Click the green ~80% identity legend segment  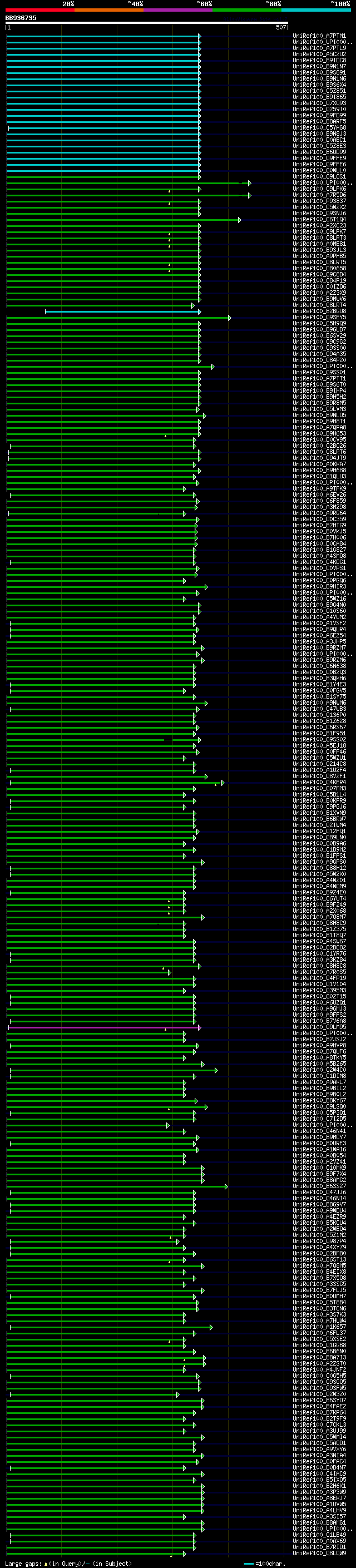[x=247, y=11]
